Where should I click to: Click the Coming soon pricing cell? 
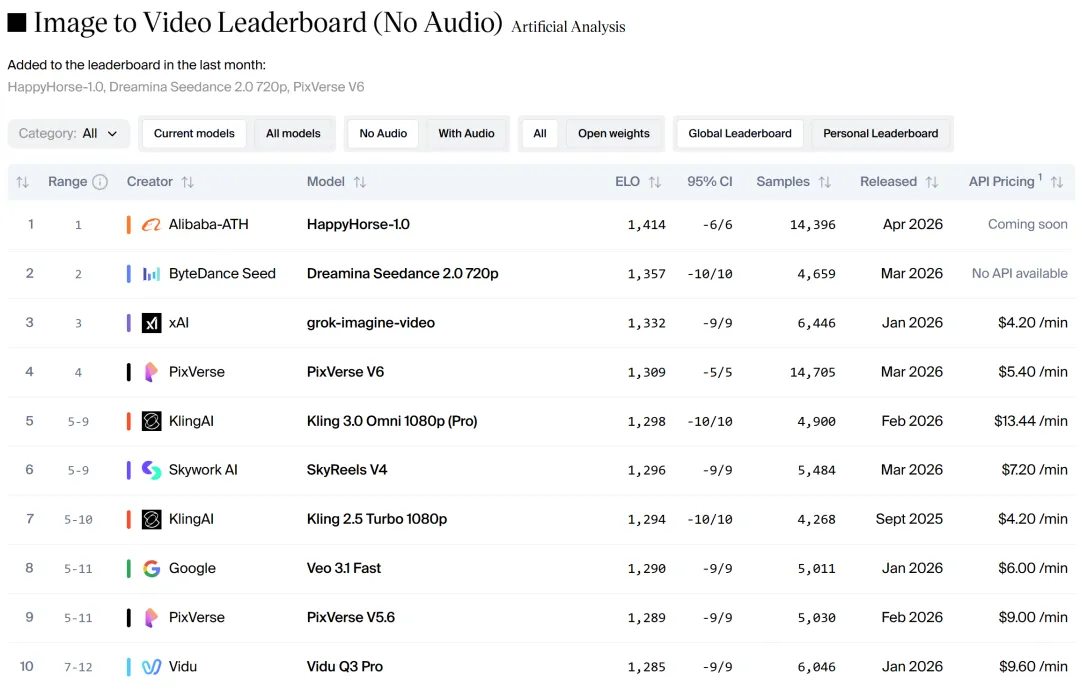(x=1028, y=225)
